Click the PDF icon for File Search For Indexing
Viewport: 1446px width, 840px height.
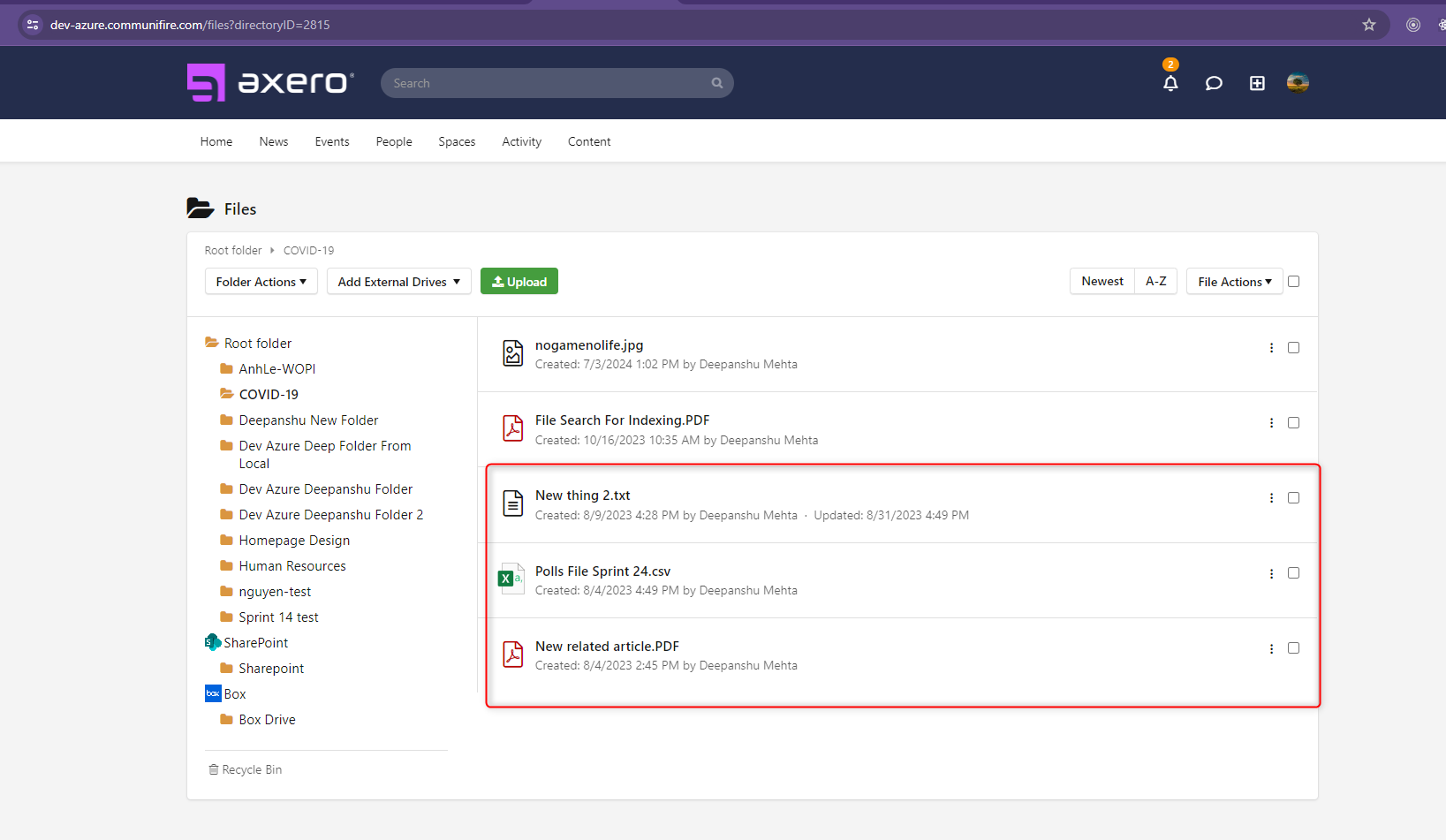513,428
